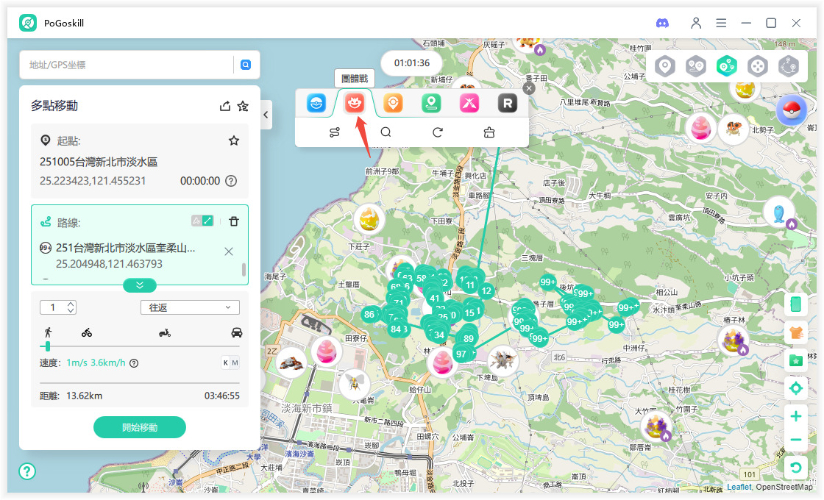Adjust the movement speed slider handle

coord(47,346)
